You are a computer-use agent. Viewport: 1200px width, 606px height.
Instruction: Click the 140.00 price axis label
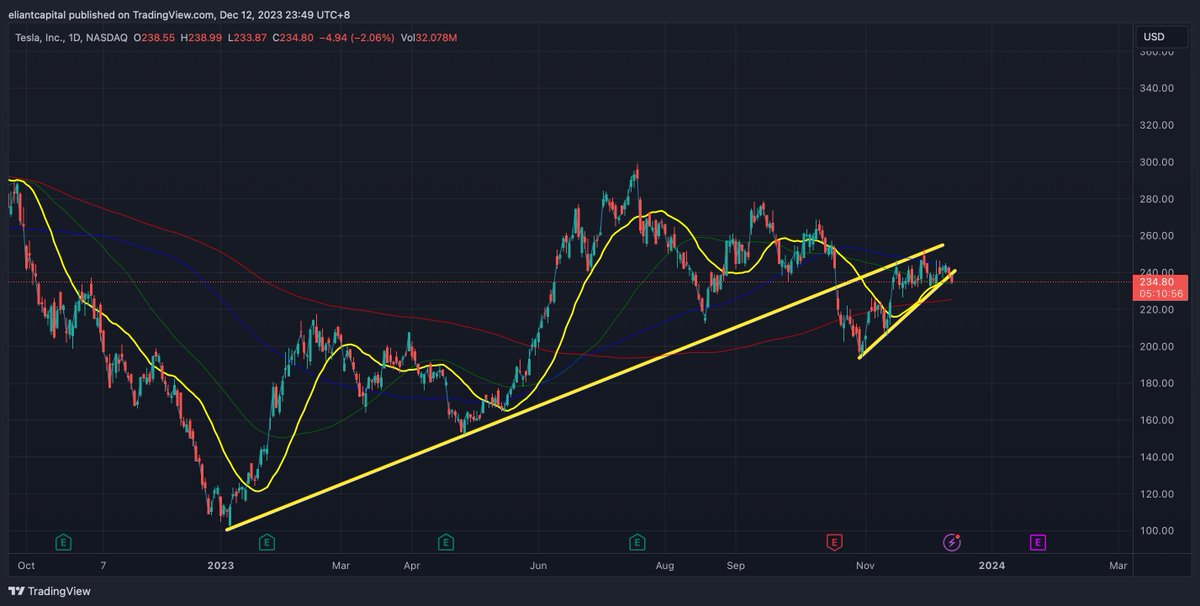click(1155, 457)
